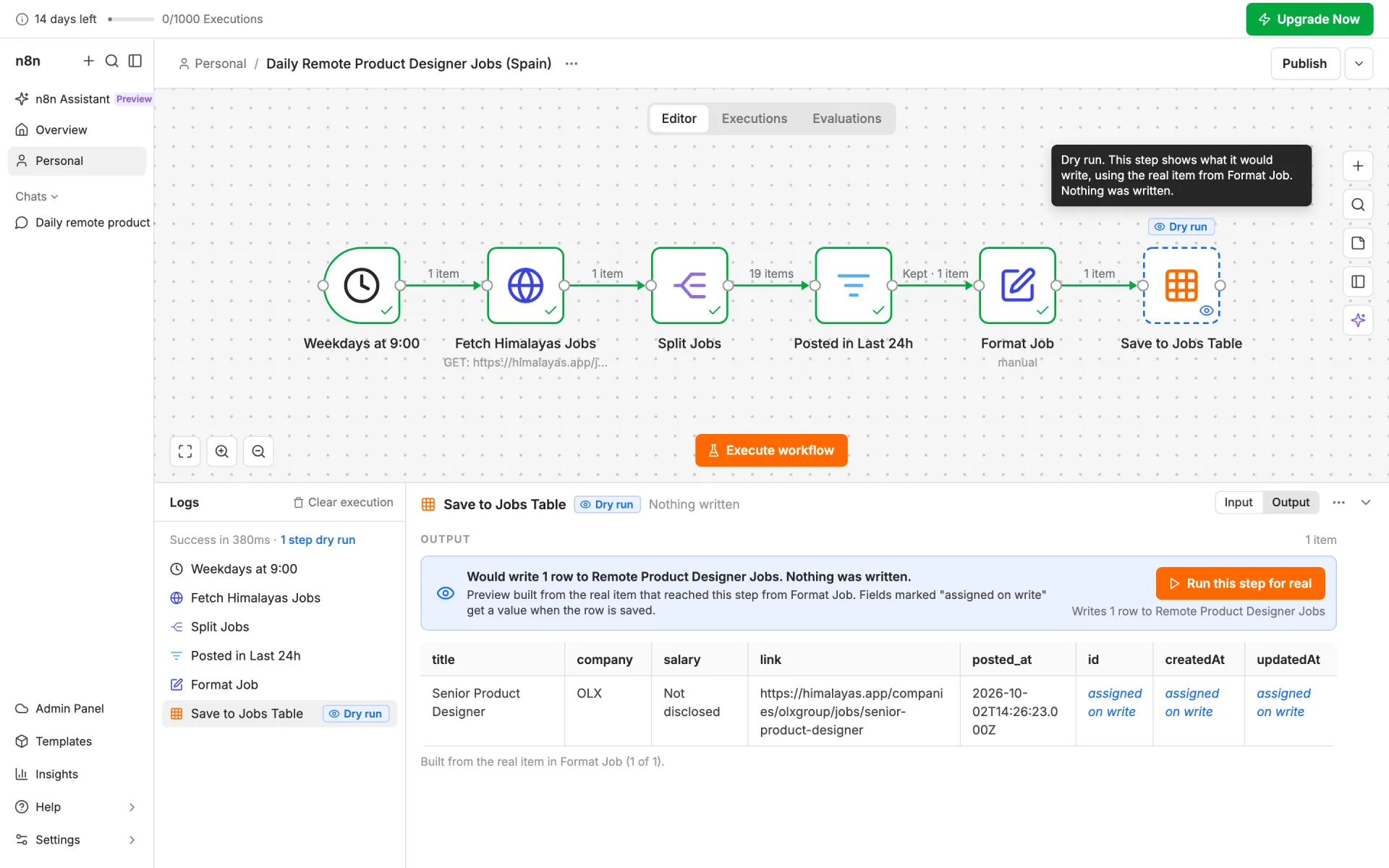Viewport: 1389px width, 868px height.
Task: Click the fit-to-view canvas icon
Action: (185, 451)
